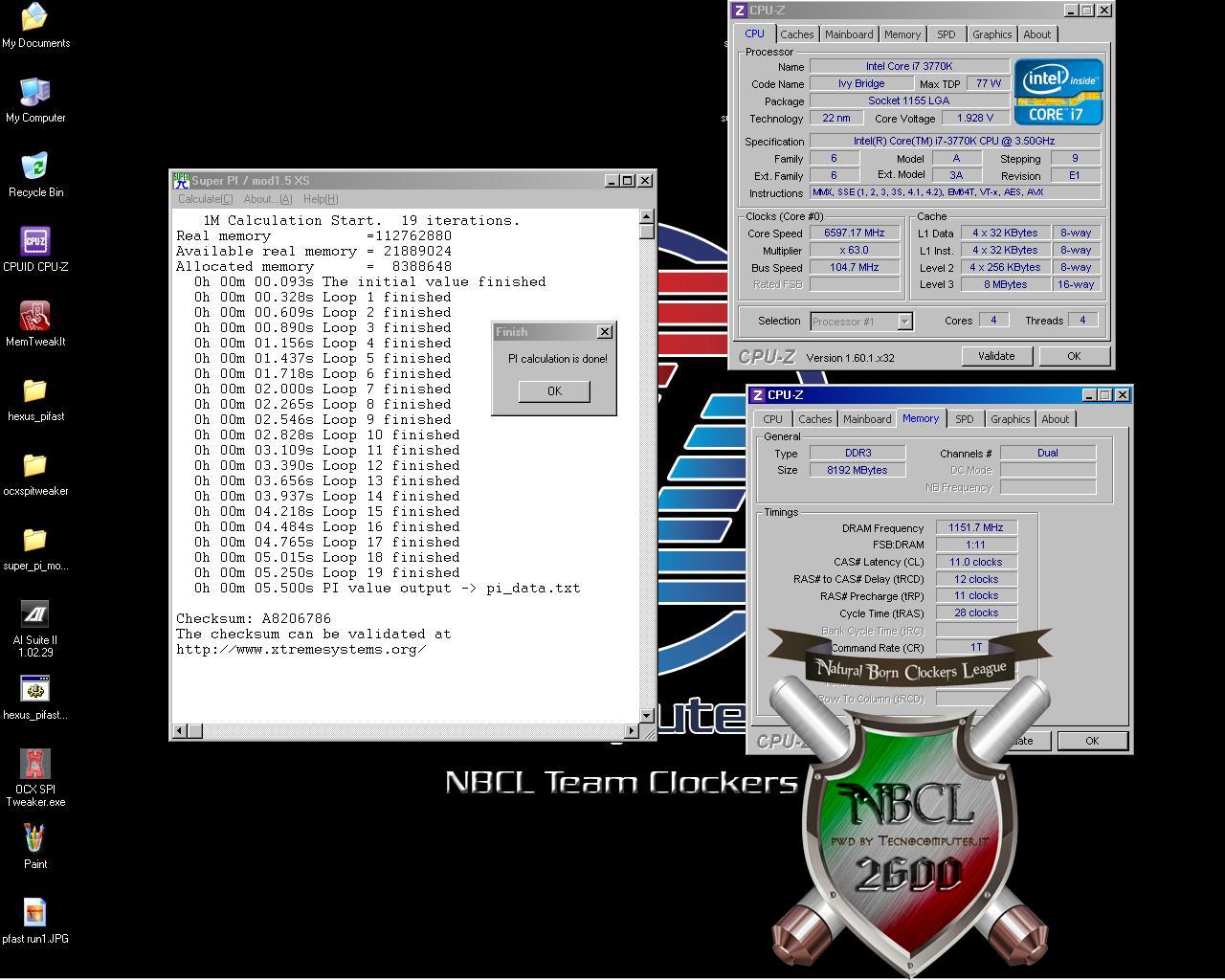The image size is (1225, 980).
Task: Click Super PI horizontal scrollbar right arrow
Action: click(x=632, y=731)
